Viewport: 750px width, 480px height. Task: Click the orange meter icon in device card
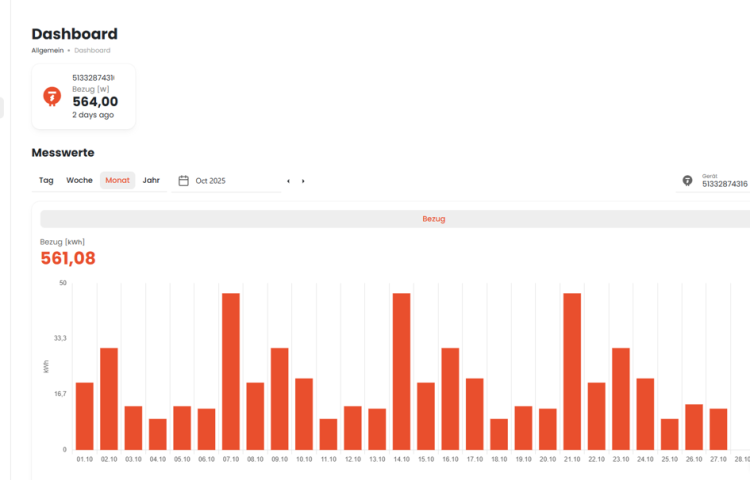coord(52,96)
